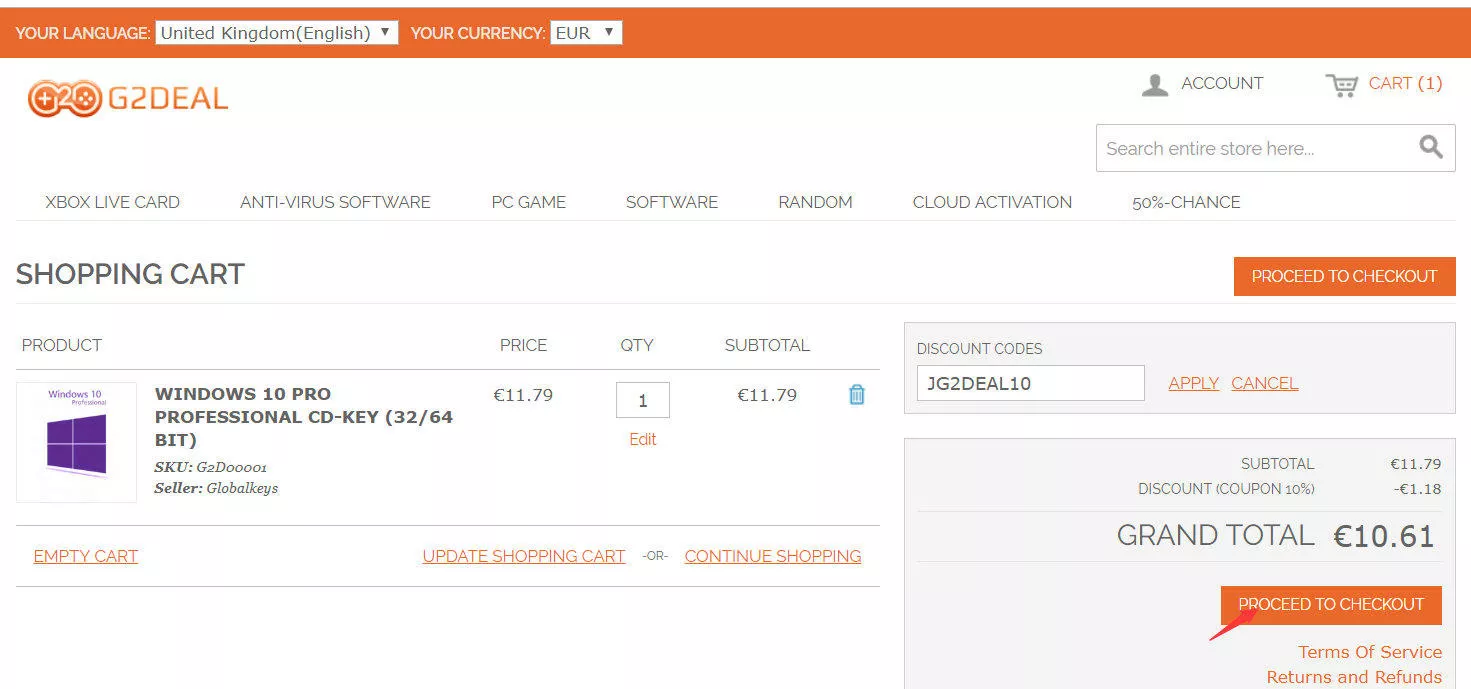Click the shopping cart icon
Viewport: 1471px width, 689px height.
pyautogui.click(x=1341, y=85)
